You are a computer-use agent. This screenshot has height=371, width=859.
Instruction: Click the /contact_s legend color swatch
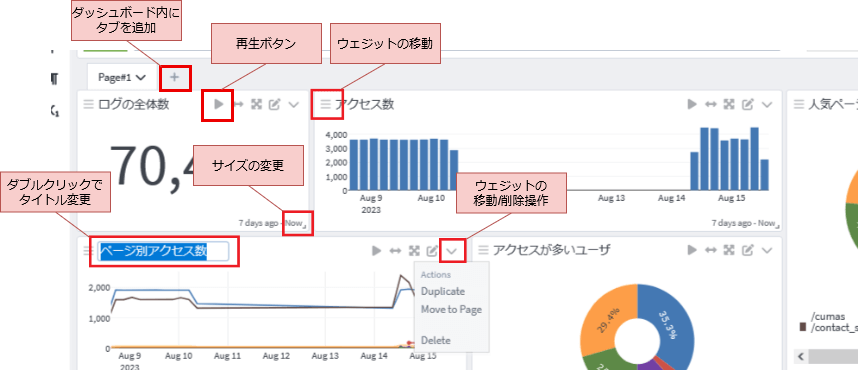click(x=803, y=328)
